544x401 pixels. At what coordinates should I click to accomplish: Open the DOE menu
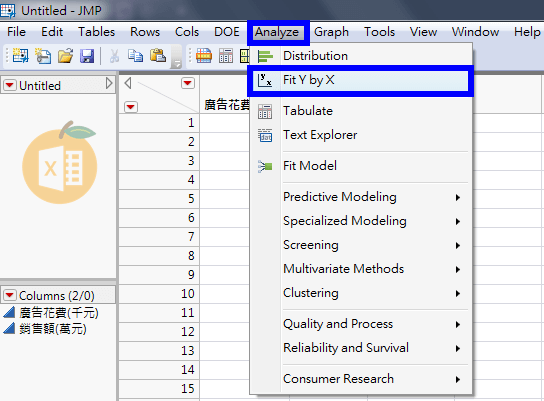[x=227, y=32]
